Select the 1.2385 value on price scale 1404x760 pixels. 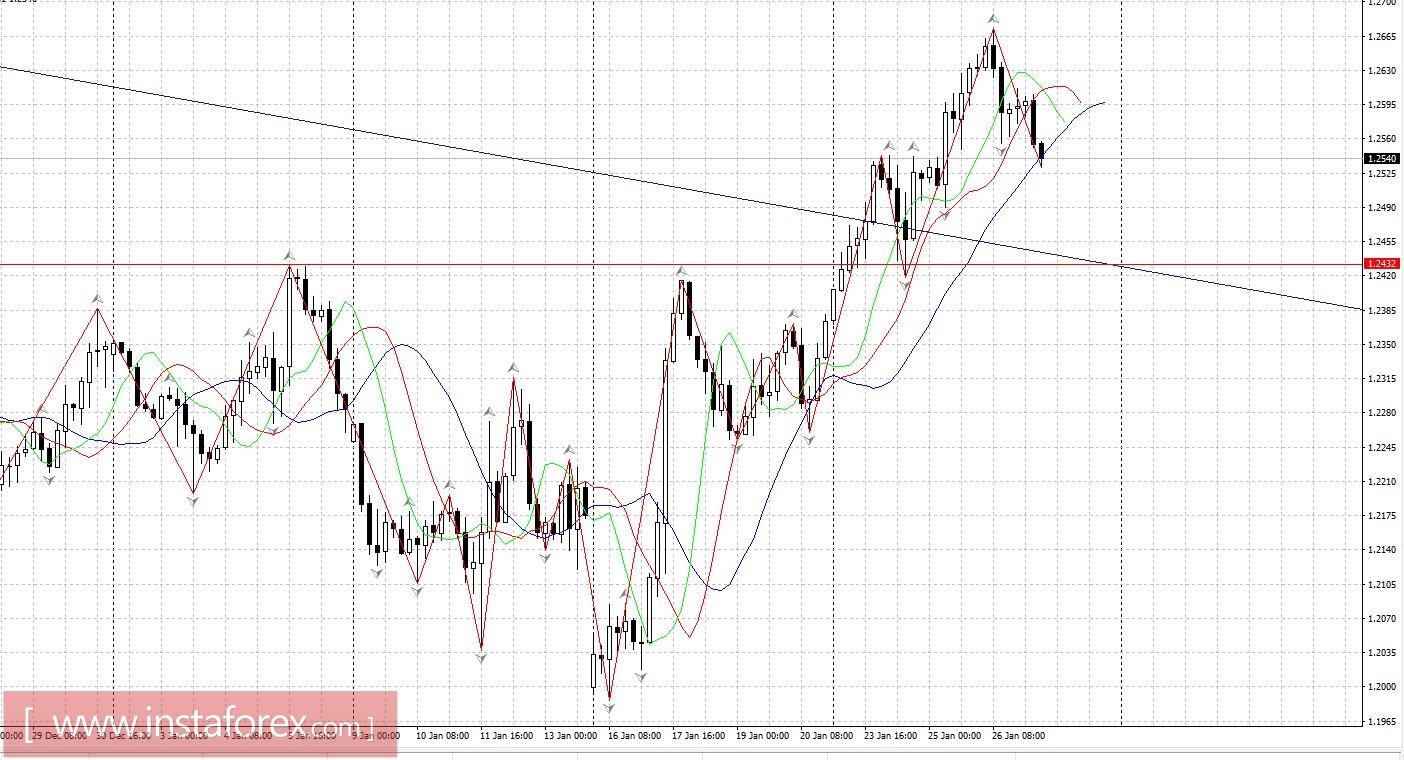[x=1382, y=311]
